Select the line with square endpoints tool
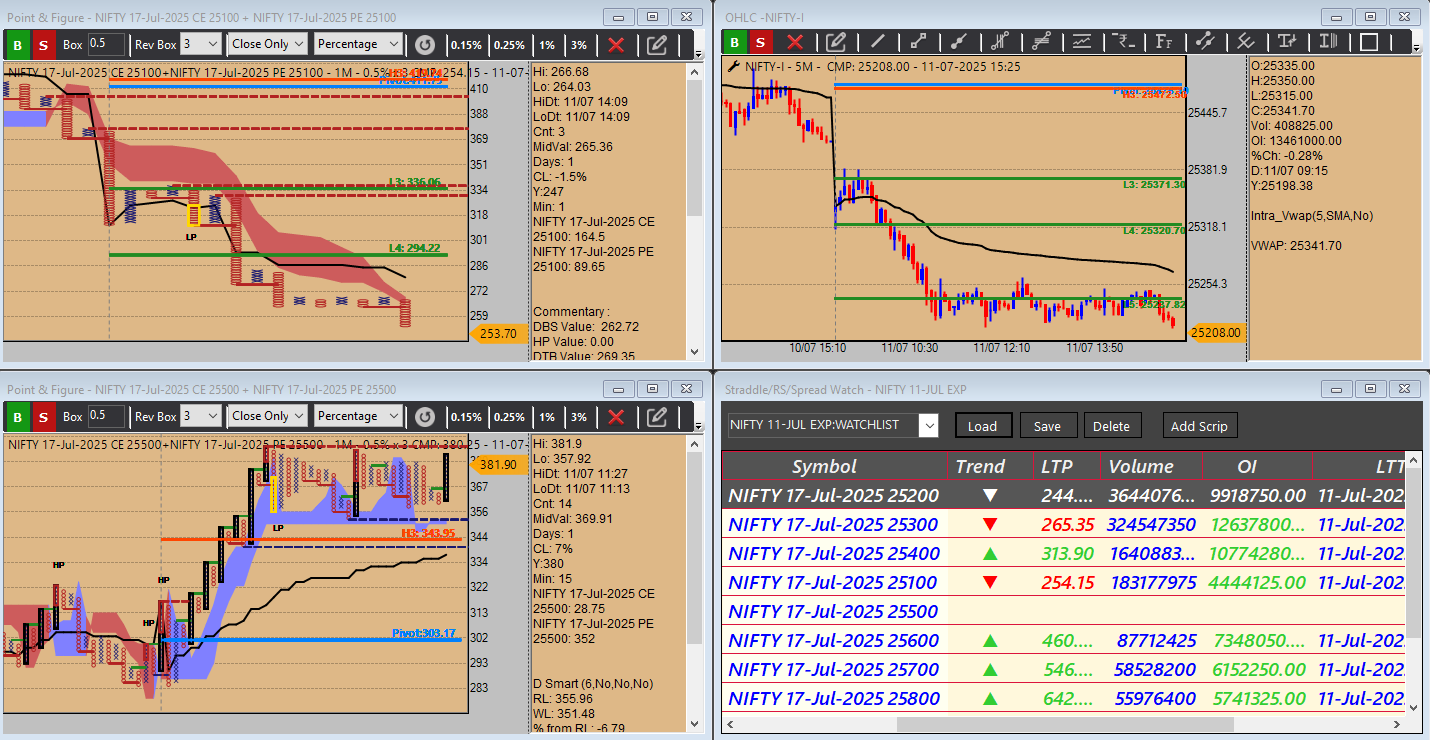Image resolution: width=1430 pixels, height=740 pixels. pyautogui.click(x=918, y=42)
